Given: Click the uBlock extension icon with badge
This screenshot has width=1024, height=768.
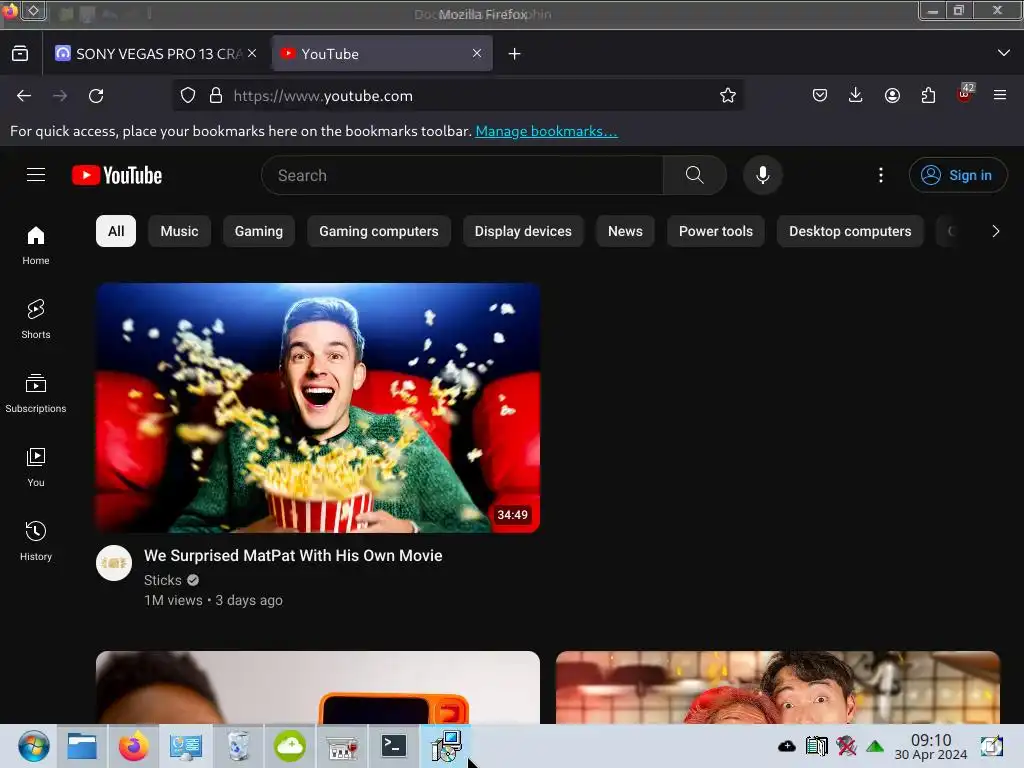Looking at the screenshot, I should pos(965,94).
